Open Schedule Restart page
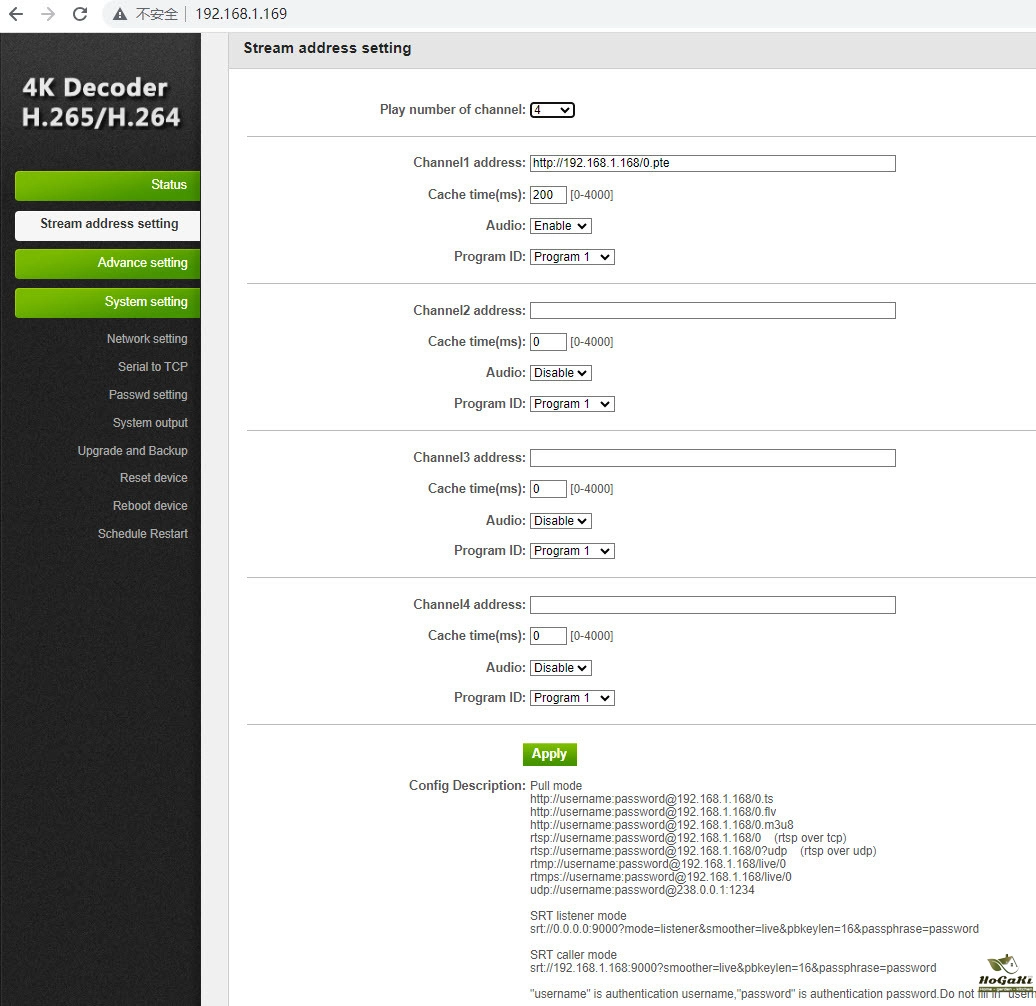 click(x=142, y=534)
